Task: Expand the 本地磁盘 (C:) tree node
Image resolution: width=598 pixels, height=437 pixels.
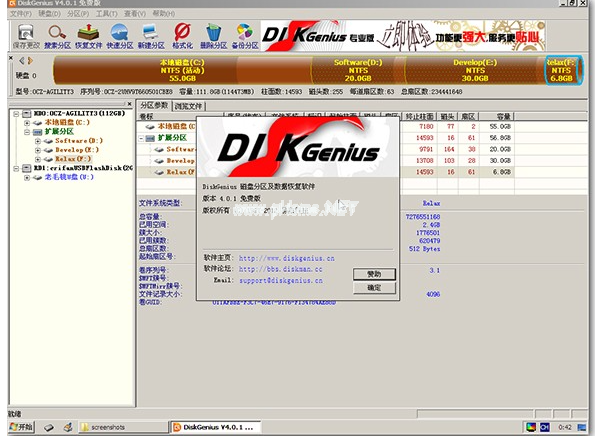Action: coord(27,123)
